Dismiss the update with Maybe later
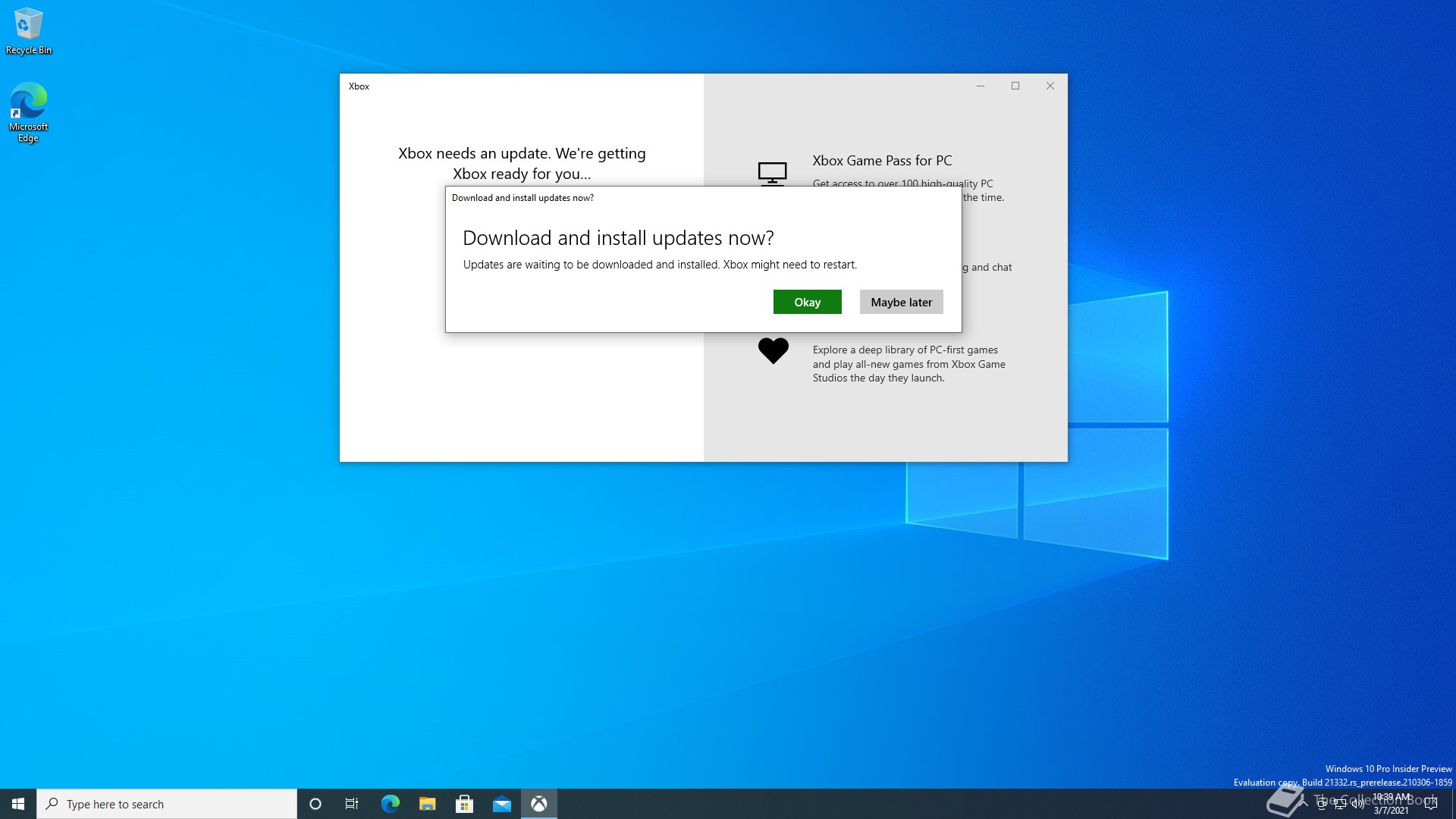This screenshot has height=819, width=1456. pos(901,302)
